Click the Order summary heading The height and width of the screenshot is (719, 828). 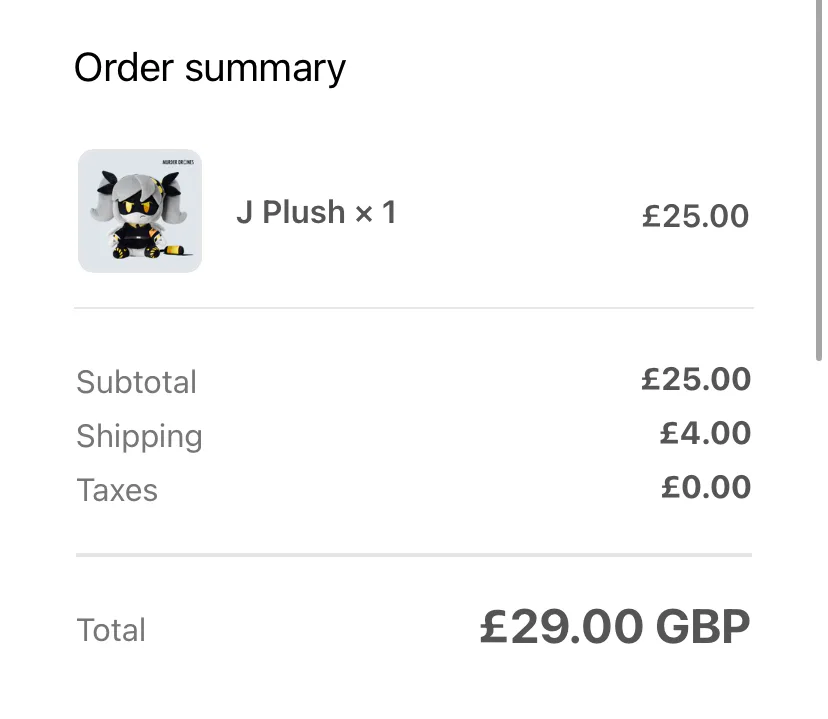point(210,68)
